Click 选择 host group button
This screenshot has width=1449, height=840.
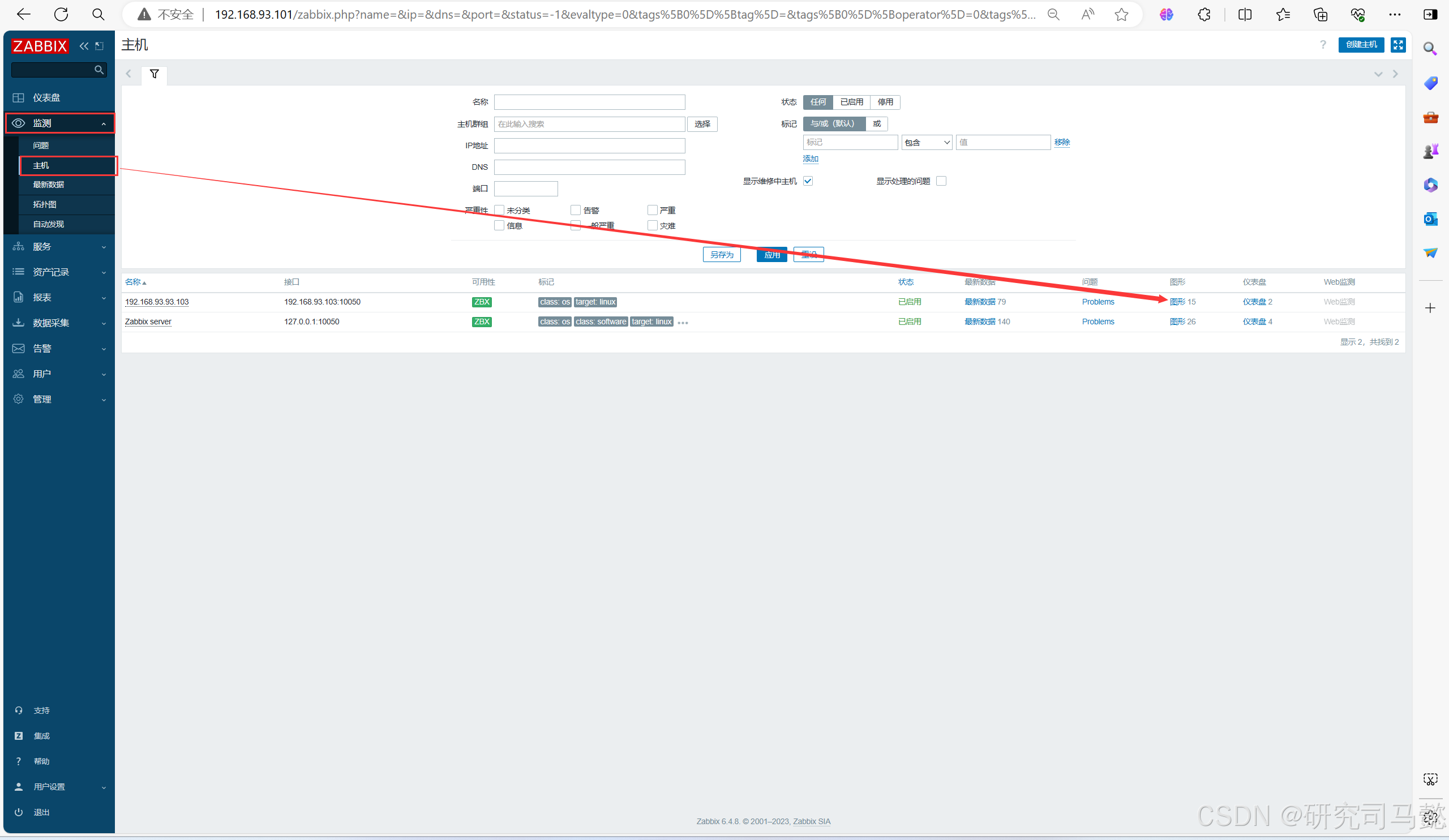702,124
